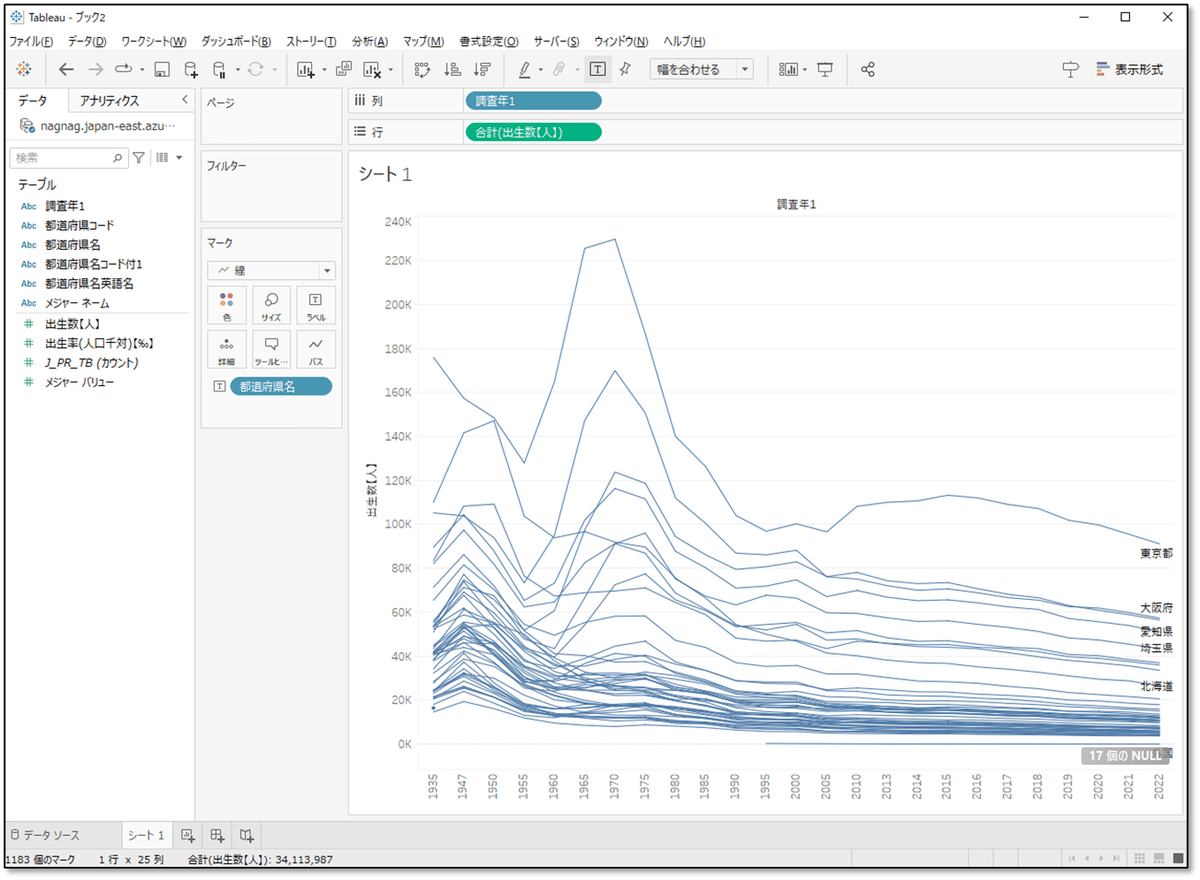Click the fix axes pin icon
The width and height of the screenshot is (1200, 880).
coord(625,69)
